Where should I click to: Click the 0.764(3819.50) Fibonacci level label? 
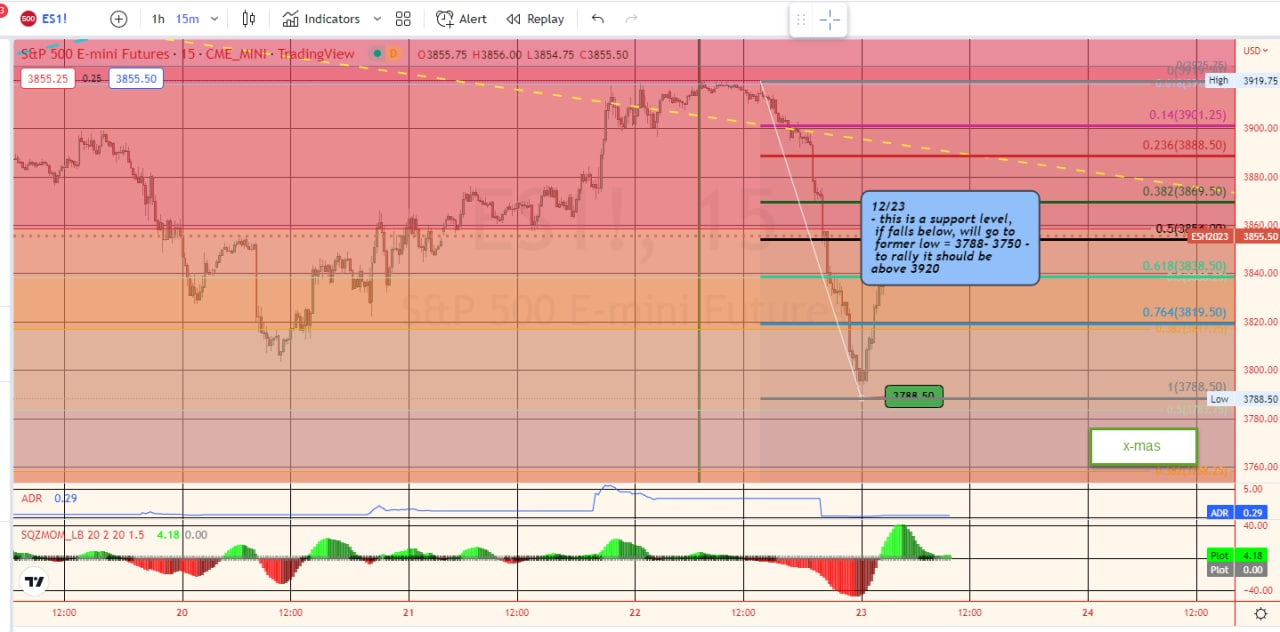[x=1184, y=312]
